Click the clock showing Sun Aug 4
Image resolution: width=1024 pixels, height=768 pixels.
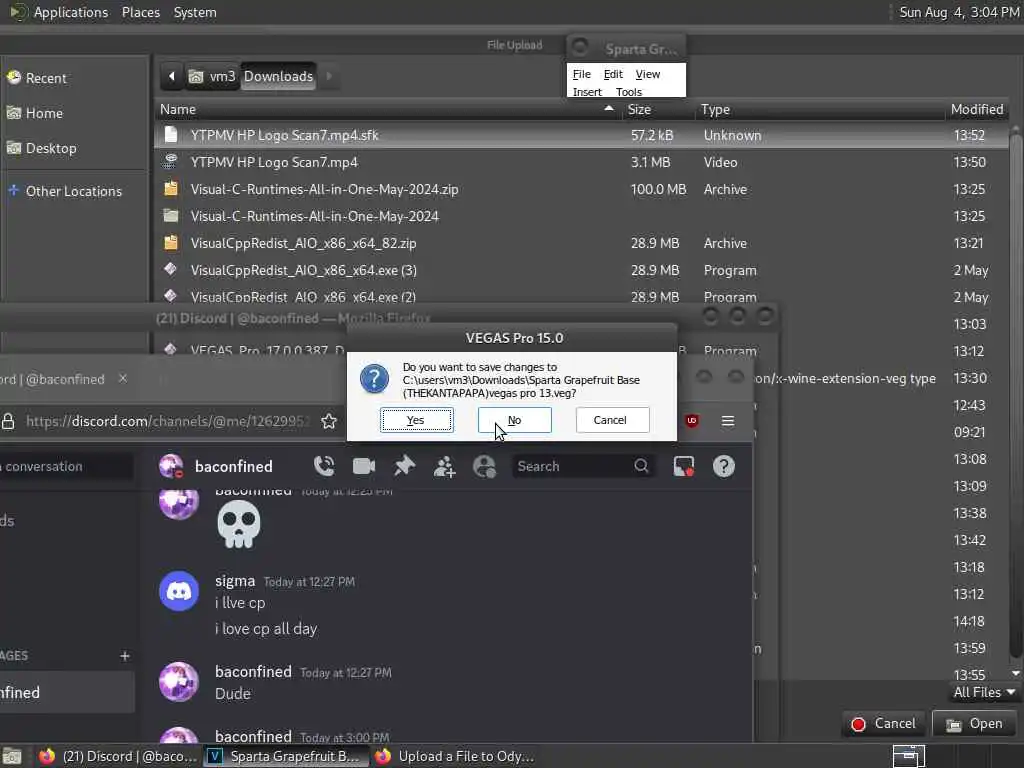click(959, 12)
